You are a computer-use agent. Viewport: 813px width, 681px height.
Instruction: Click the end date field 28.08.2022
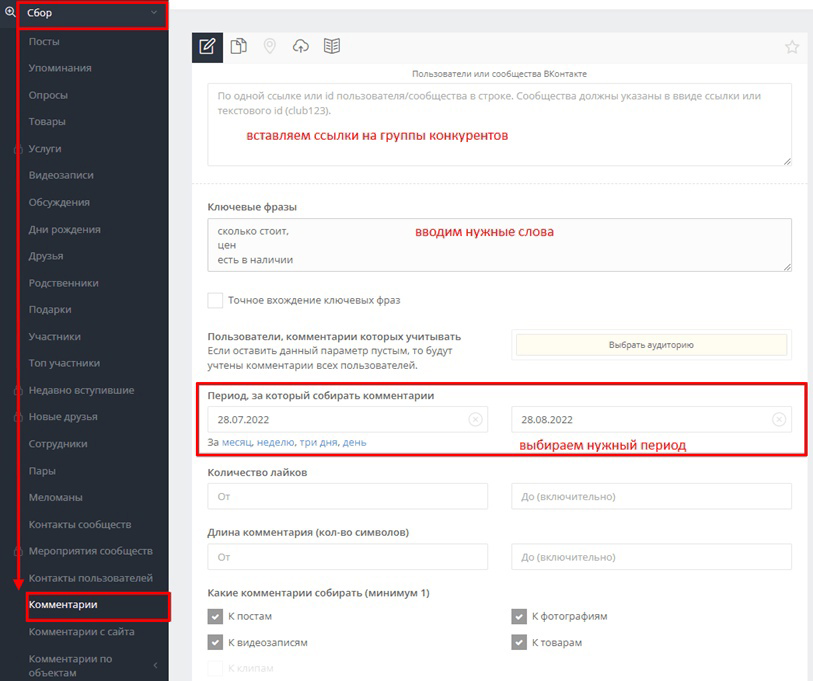[651, 419]
